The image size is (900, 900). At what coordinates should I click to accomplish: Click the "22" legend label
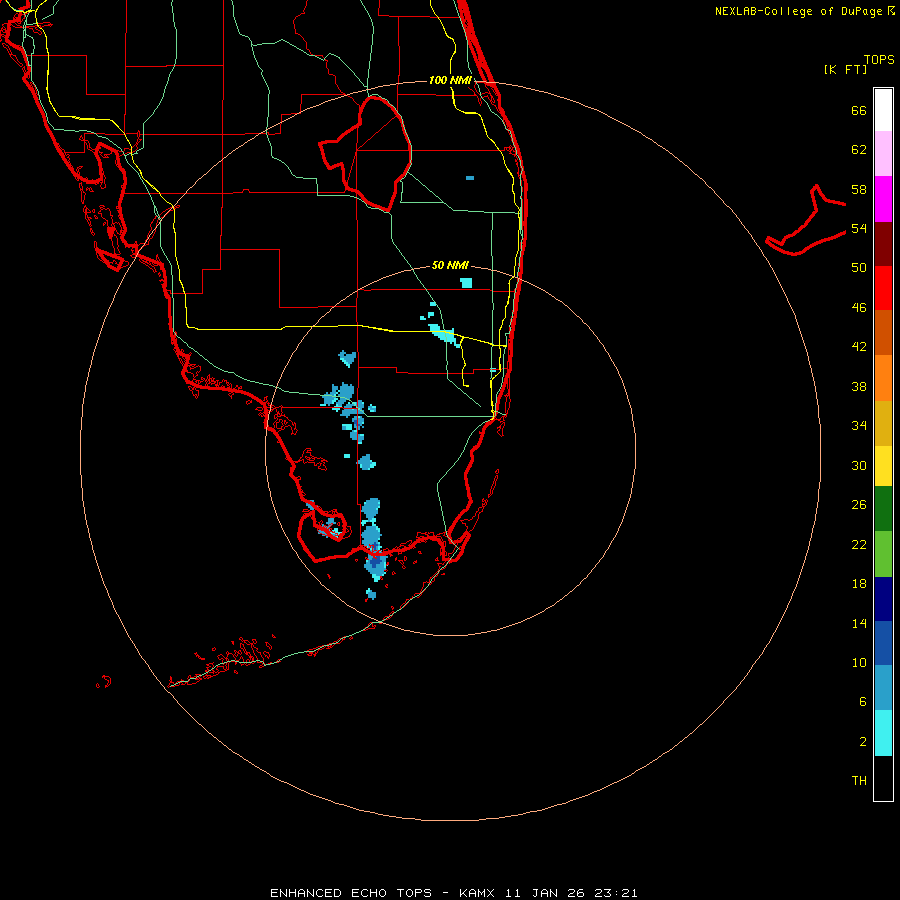click(x=859, y=545)
